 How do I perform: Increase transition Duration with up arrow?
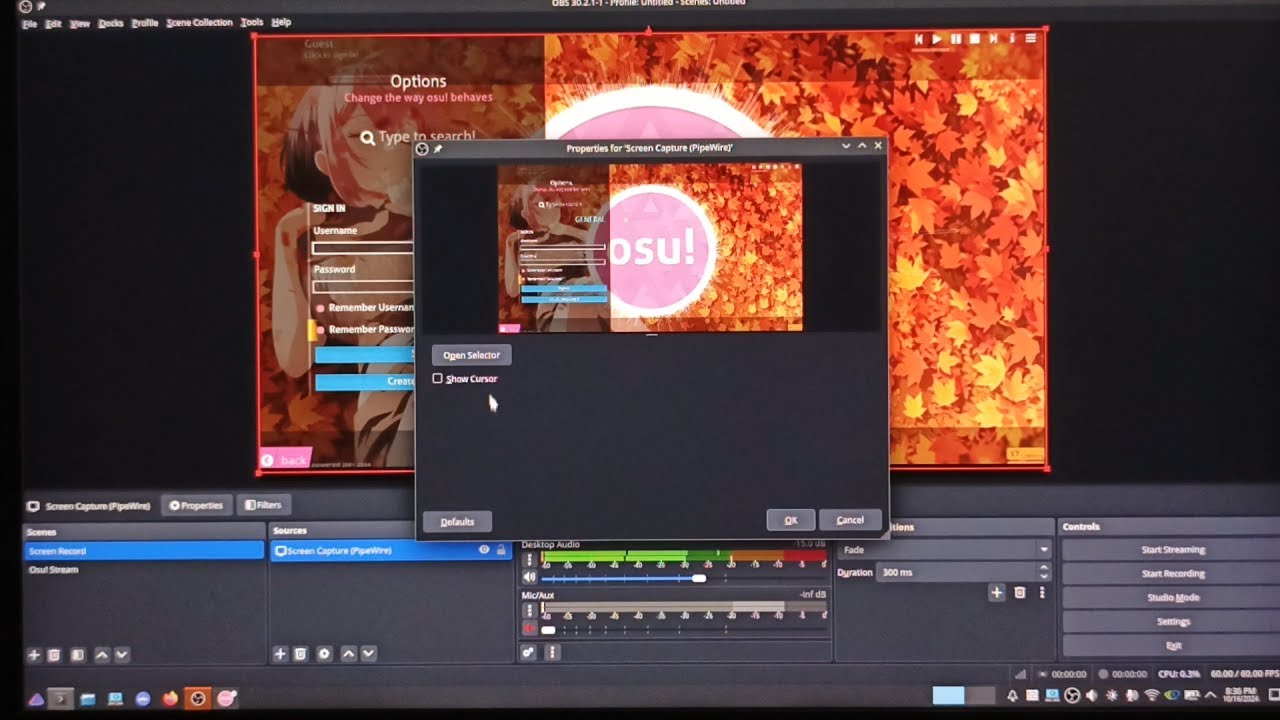click(x=1044, y=568)
